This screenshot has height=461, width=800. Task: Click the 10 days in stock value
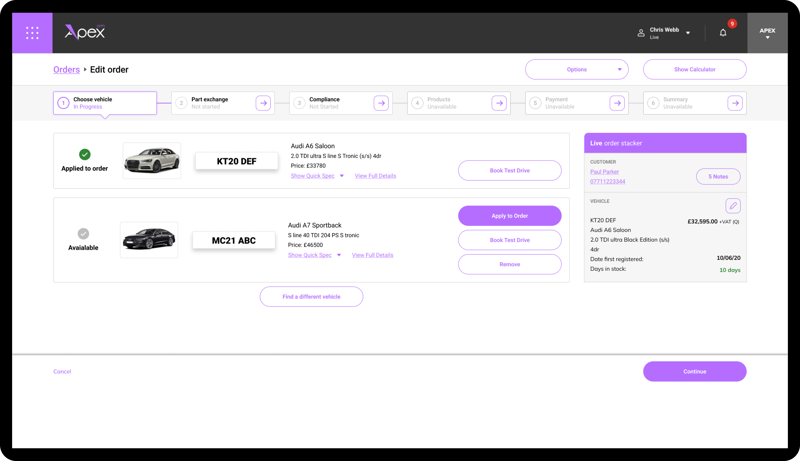point(730,270)
